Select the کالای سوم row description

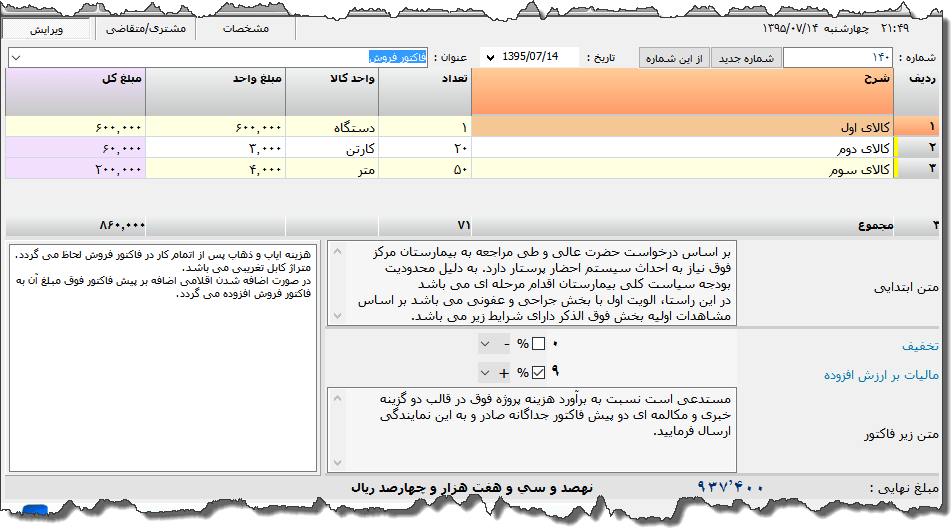(x=682, y=169)
